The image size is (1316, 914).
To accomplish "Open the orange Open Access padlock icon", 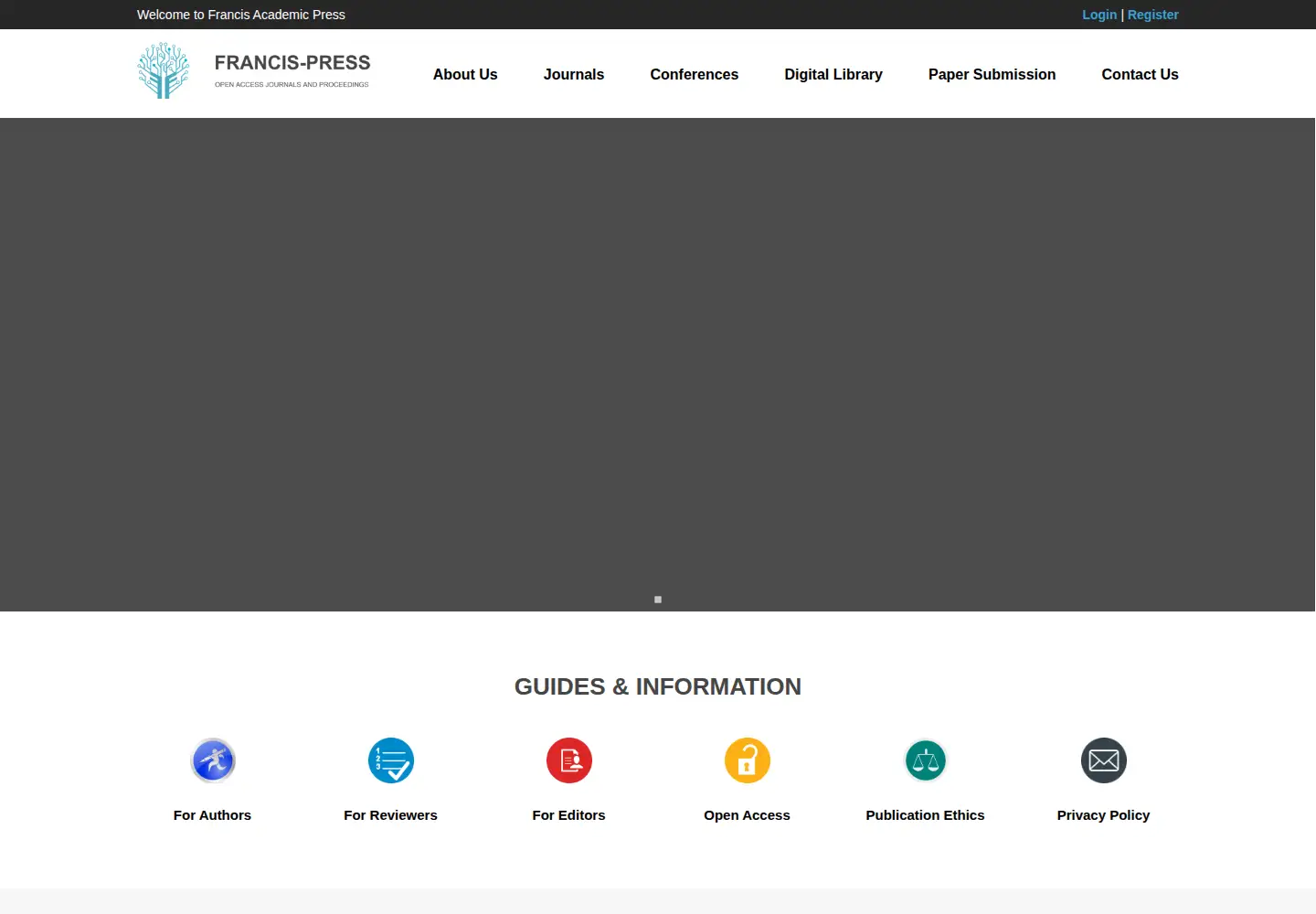I will pos(748,760).
